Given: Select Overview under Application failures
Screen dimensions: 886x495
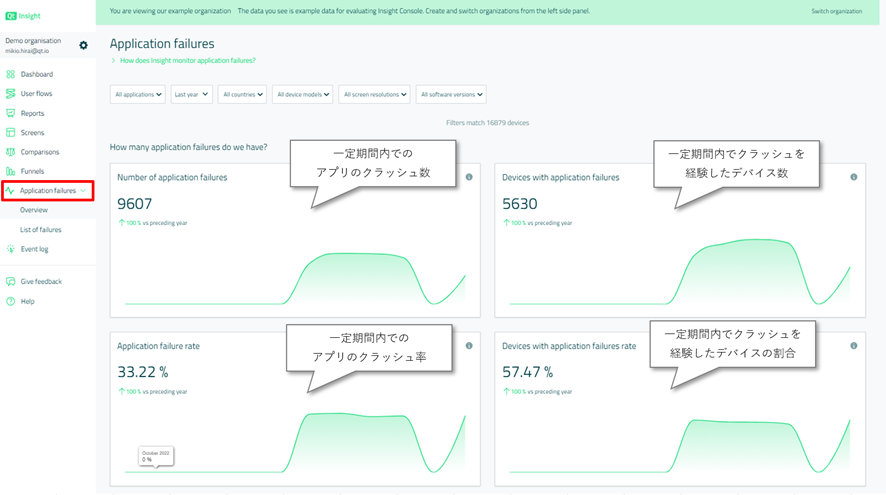Looking at the screenshot, I should 34,210.
